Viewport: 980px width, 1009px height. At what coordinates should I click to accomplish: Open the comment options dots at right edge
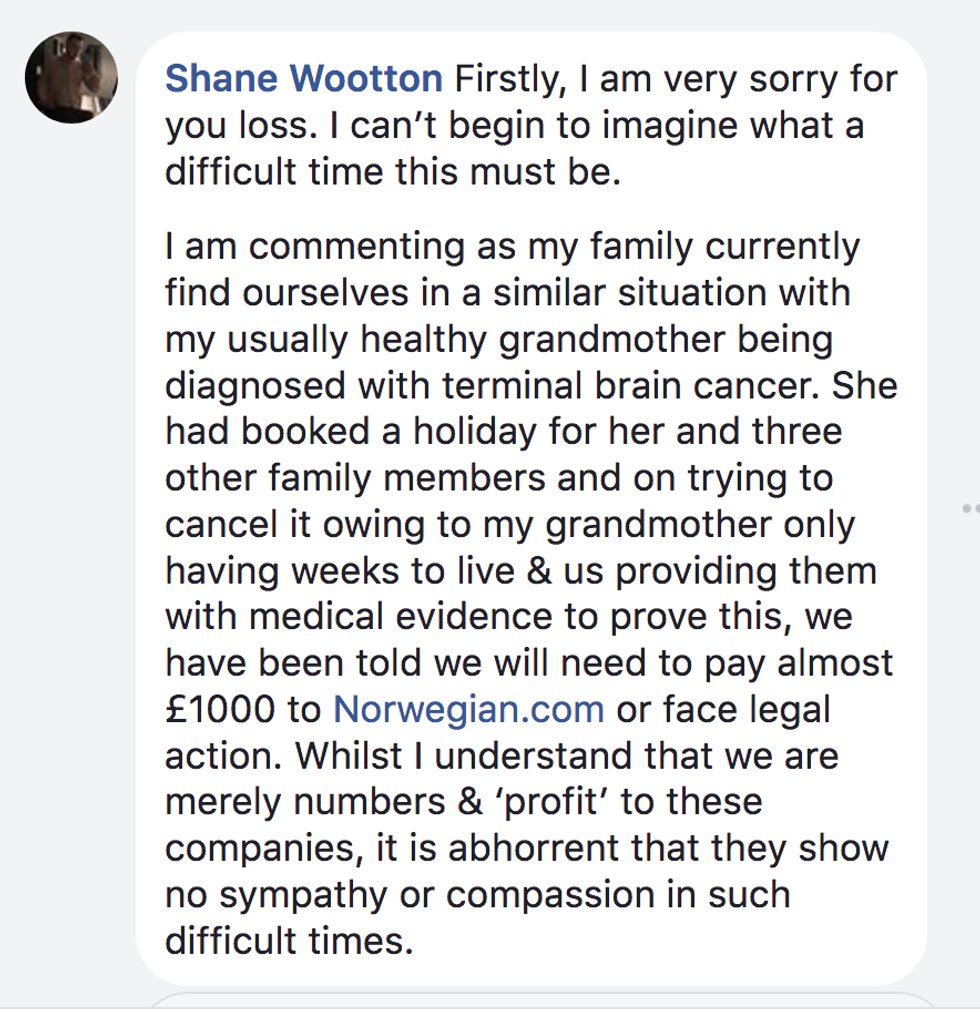tap(969, 508)
